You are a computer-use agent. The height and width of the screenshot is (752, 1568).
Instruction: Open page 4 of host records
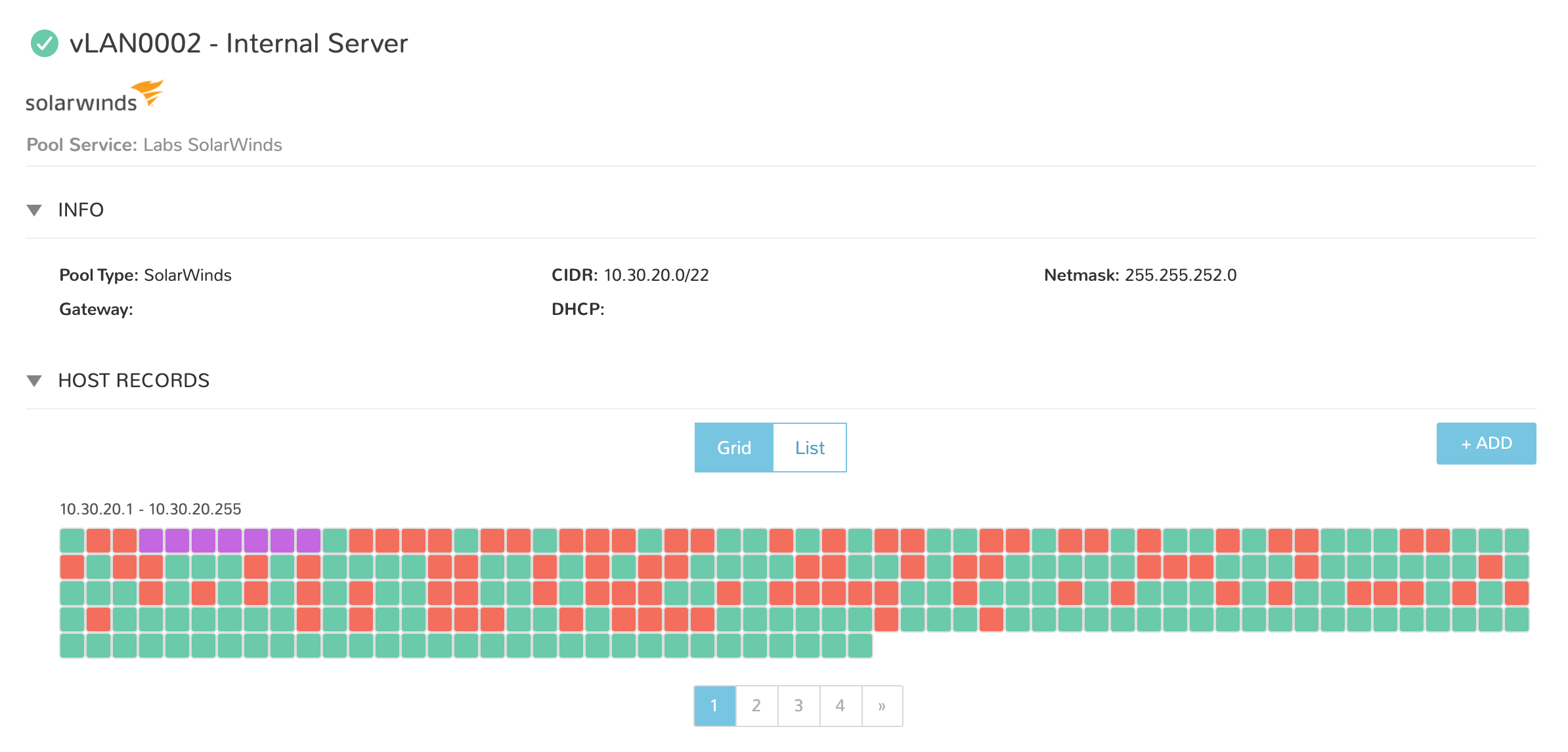pyautogui.click(x=840, y=705)
